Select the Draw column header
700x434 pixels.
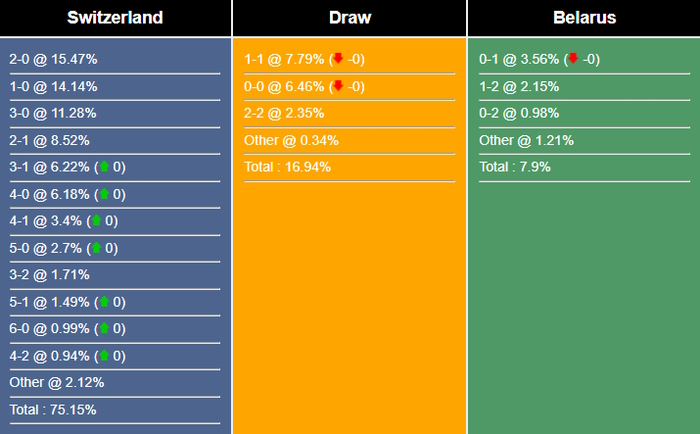click(349, 18)
